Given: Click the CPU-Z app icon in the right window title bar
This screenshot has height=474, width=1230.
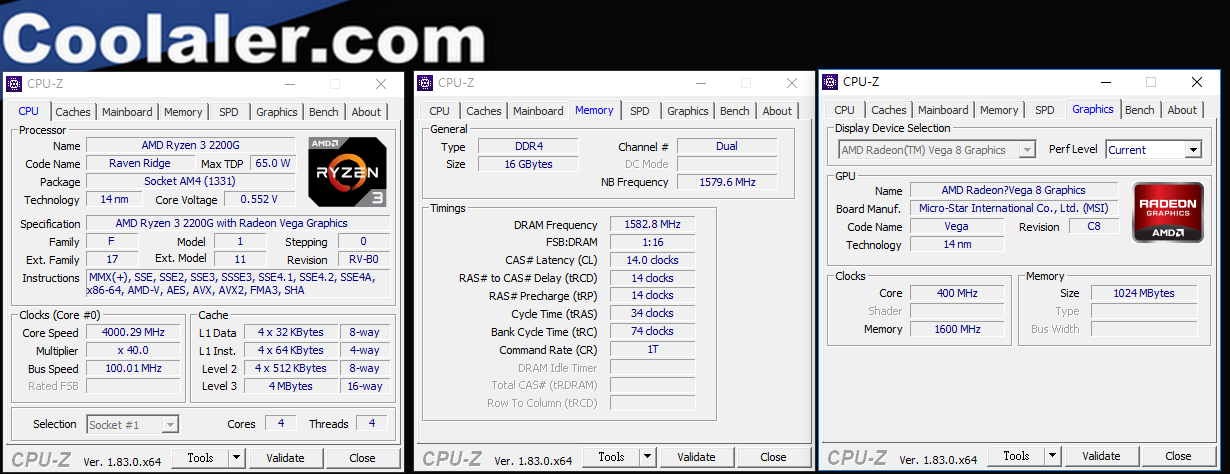Looking at the screenshot, I should pos(830,82).
